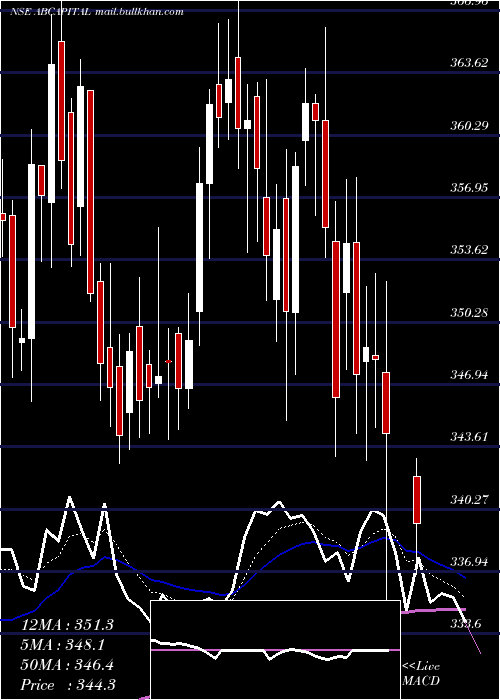Click the 340.27 price axis label
Image resolution: width=500 pixels, height=700 pixels.
(469, 499)
